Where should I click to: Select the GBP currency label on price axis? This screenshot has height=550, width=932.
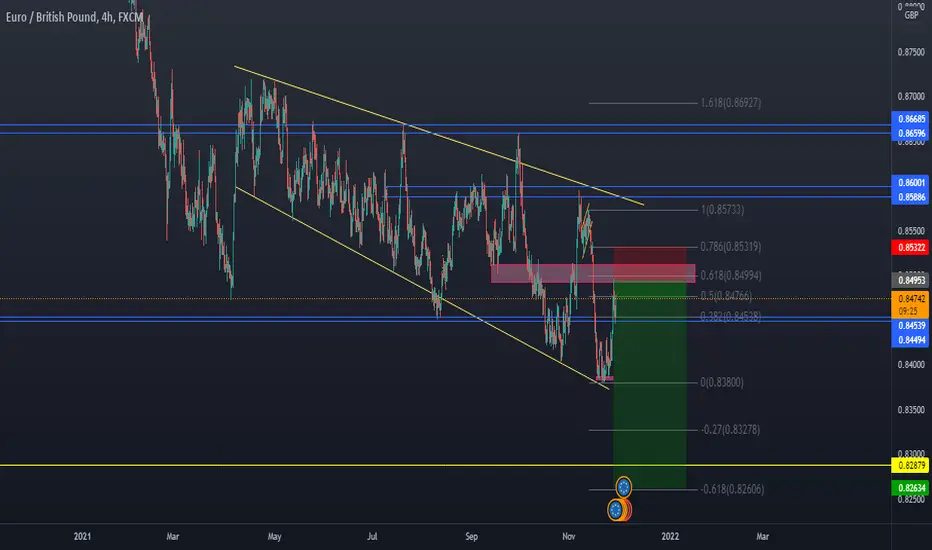tap(911, 15)
